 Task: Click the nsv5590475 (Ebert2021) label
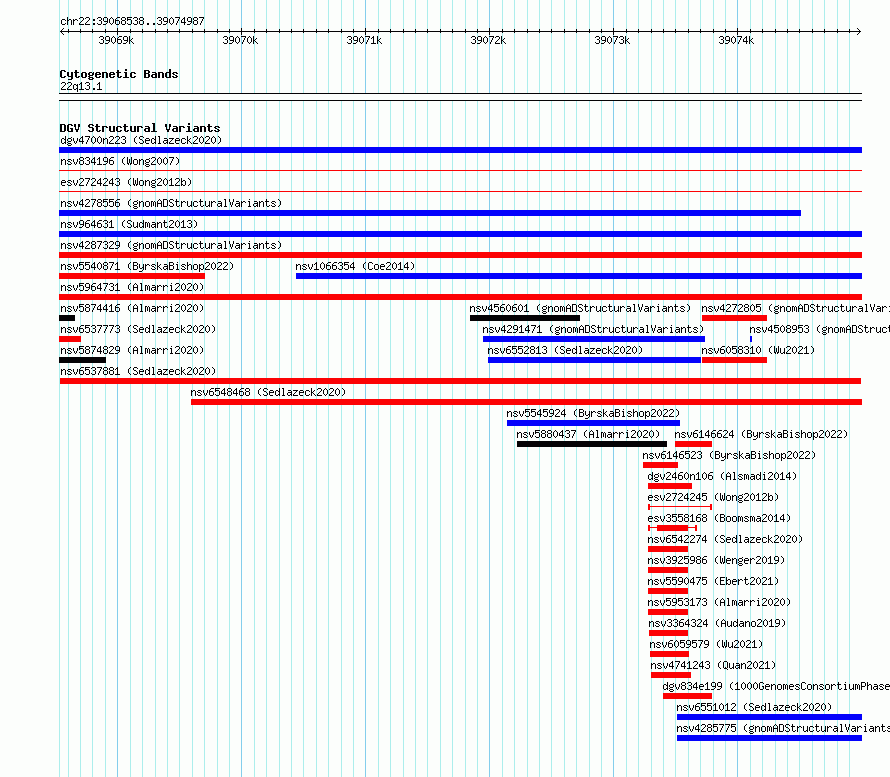(x=713, y=581)
